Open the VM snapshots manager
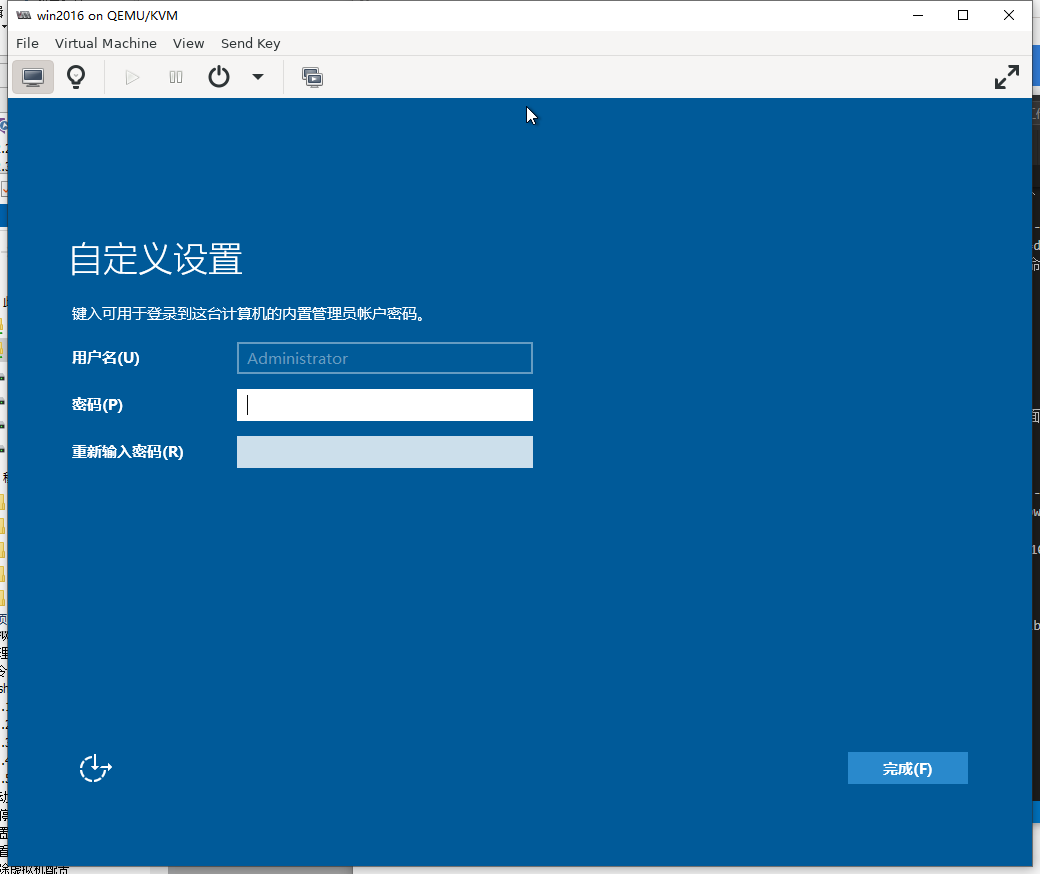 point(312,77)
